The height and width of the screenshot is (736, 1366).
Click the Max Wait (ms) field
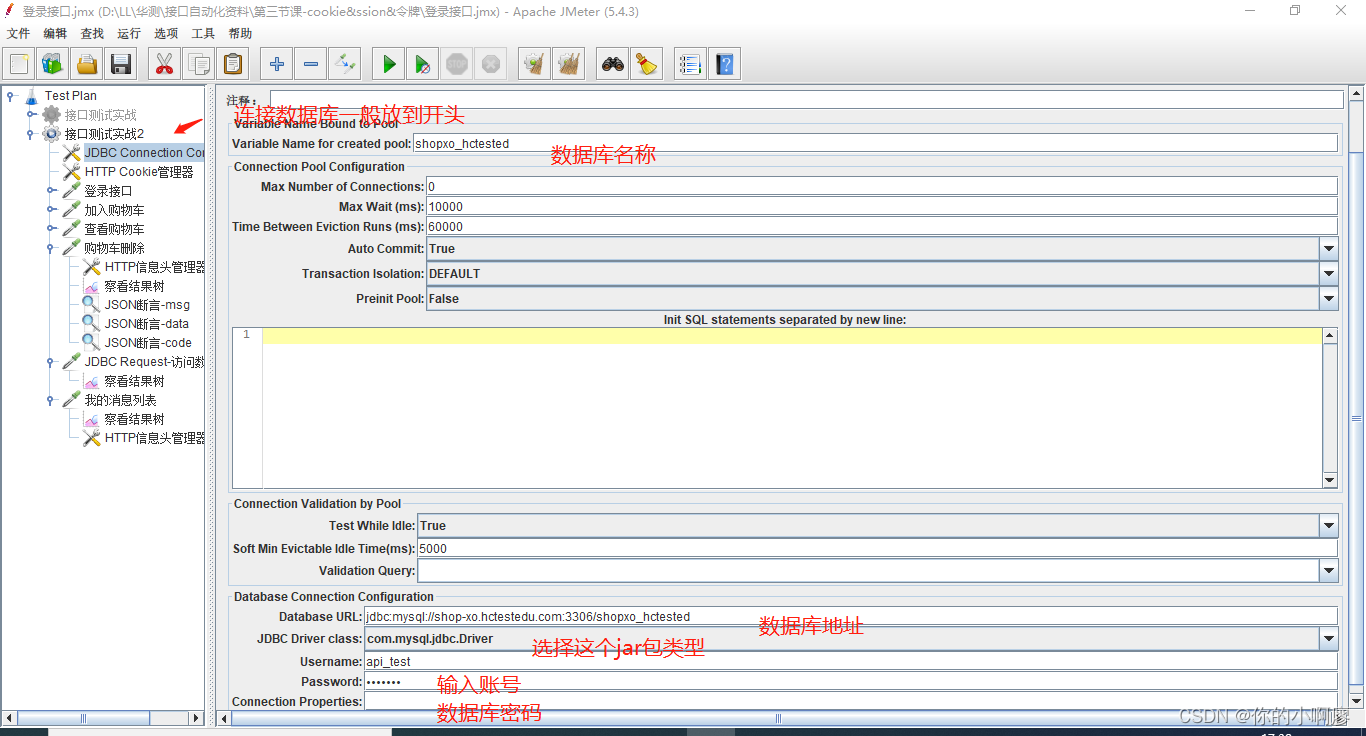point(882,206)
